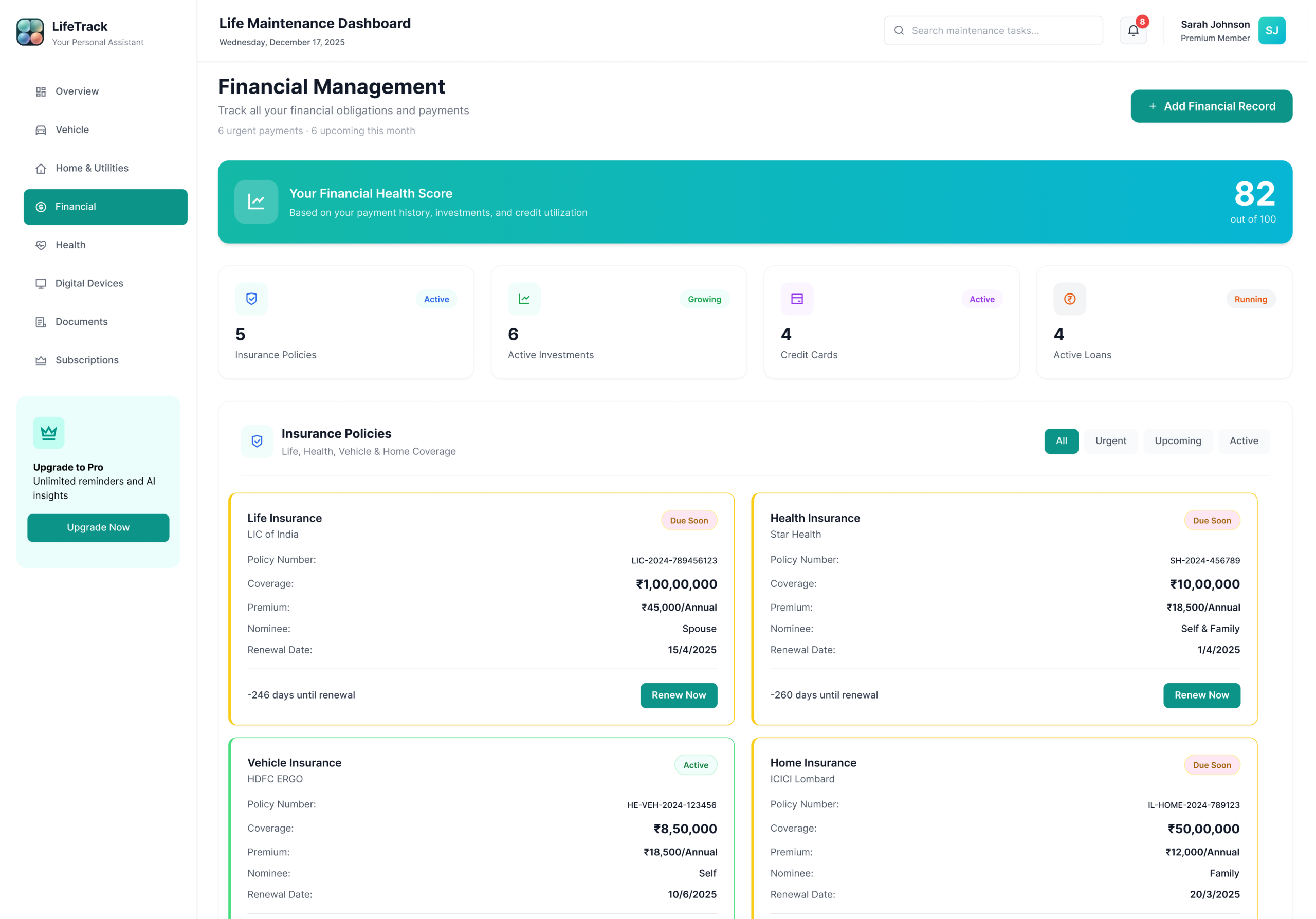The height and width of the screenshot is (919, 1316).
Task: Click Upgrade Now in the Pro panel
Action: click(98, 527)
